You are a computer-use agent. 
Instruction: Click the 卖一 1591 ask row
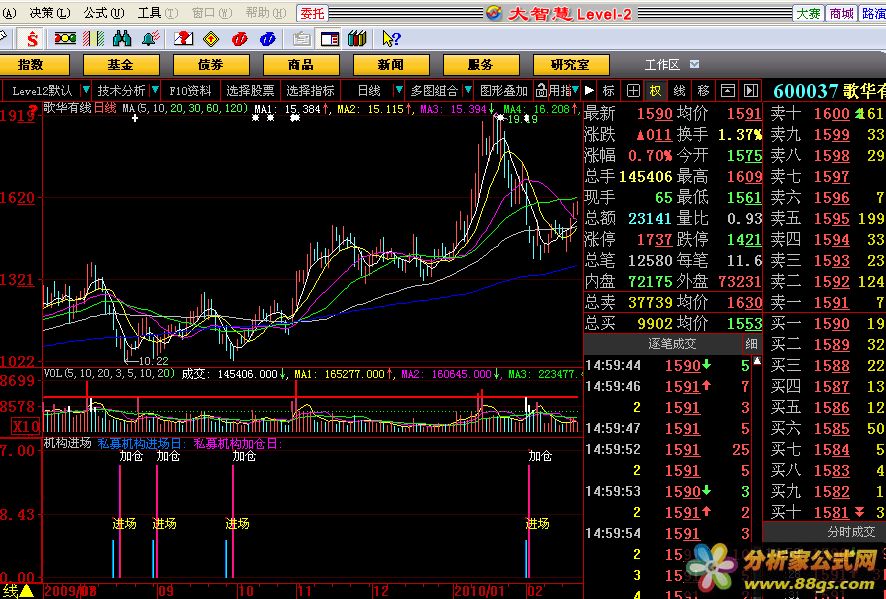(x=824, y=303)
